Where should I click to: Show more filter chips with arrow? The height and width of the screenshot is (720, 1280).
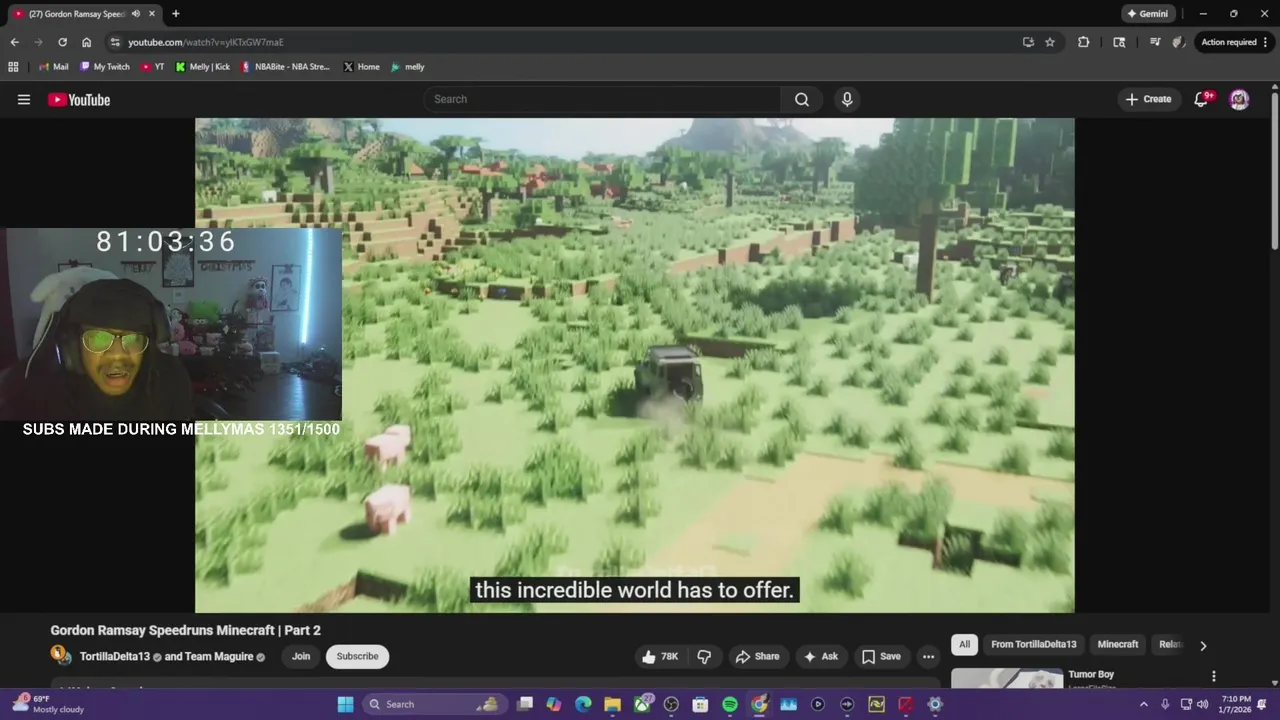coord(1203,645)
